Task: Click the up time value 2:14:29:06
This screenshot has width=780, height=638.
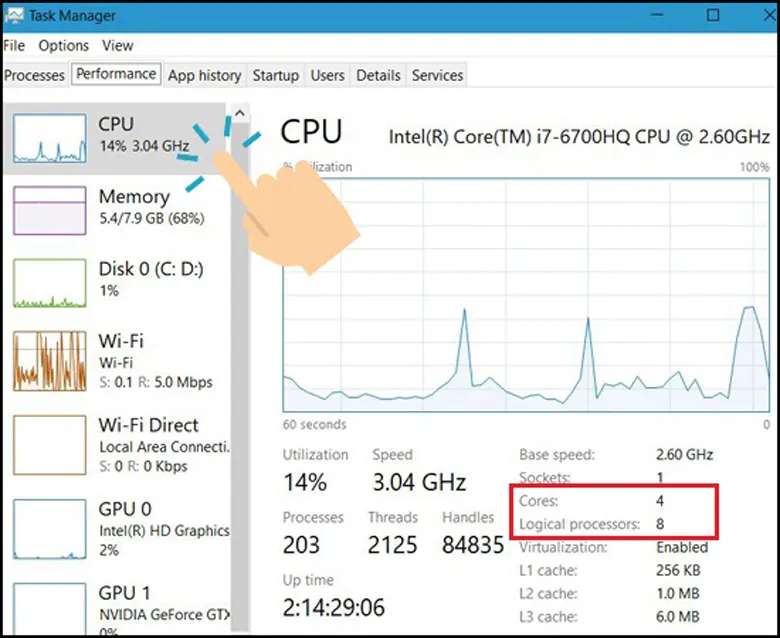Action: pyautogui.click(x=334, y=608)
